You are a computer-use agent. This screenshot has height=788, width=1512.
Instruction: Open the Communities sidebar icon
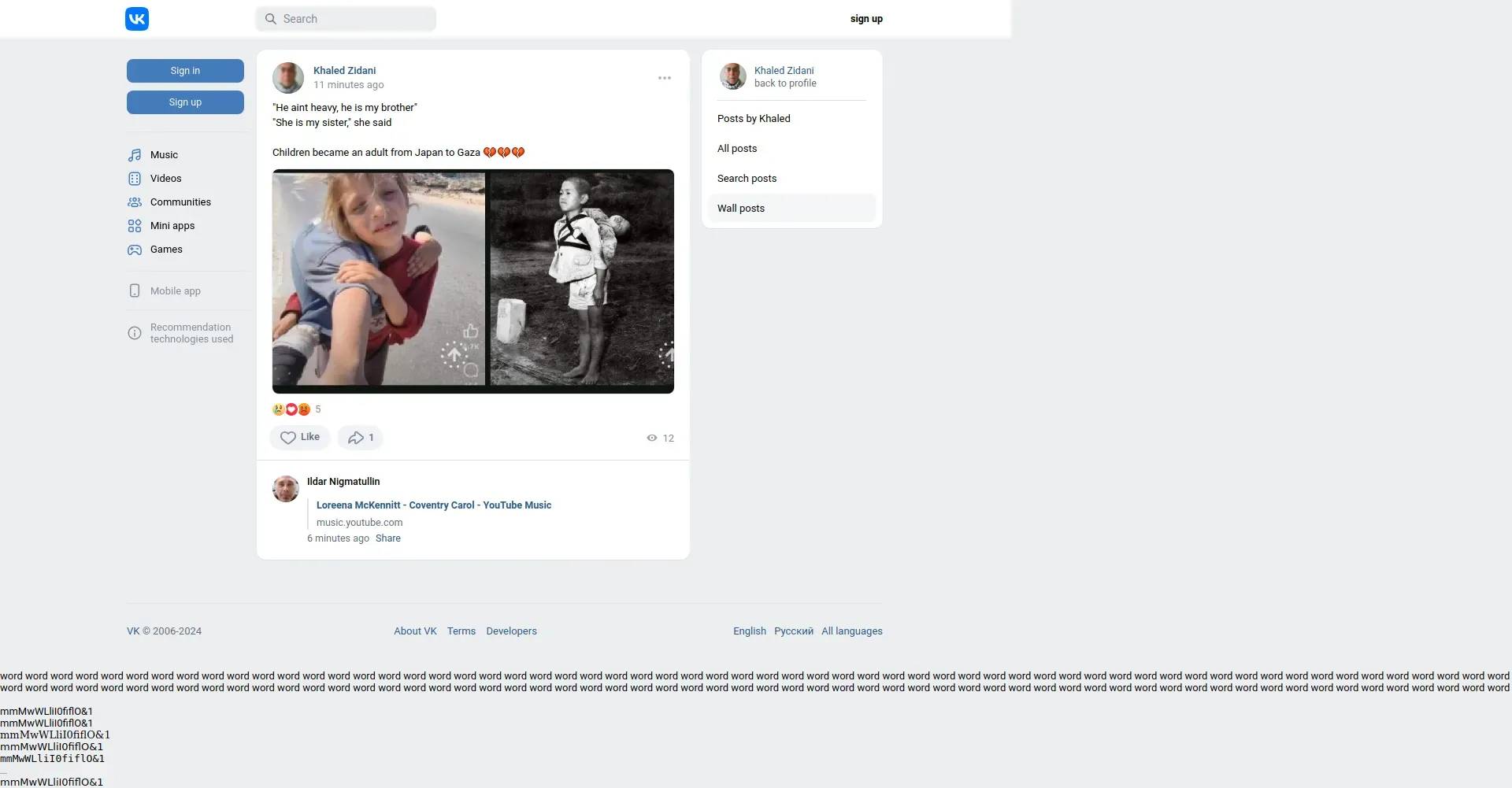click(x=135, y=202)
